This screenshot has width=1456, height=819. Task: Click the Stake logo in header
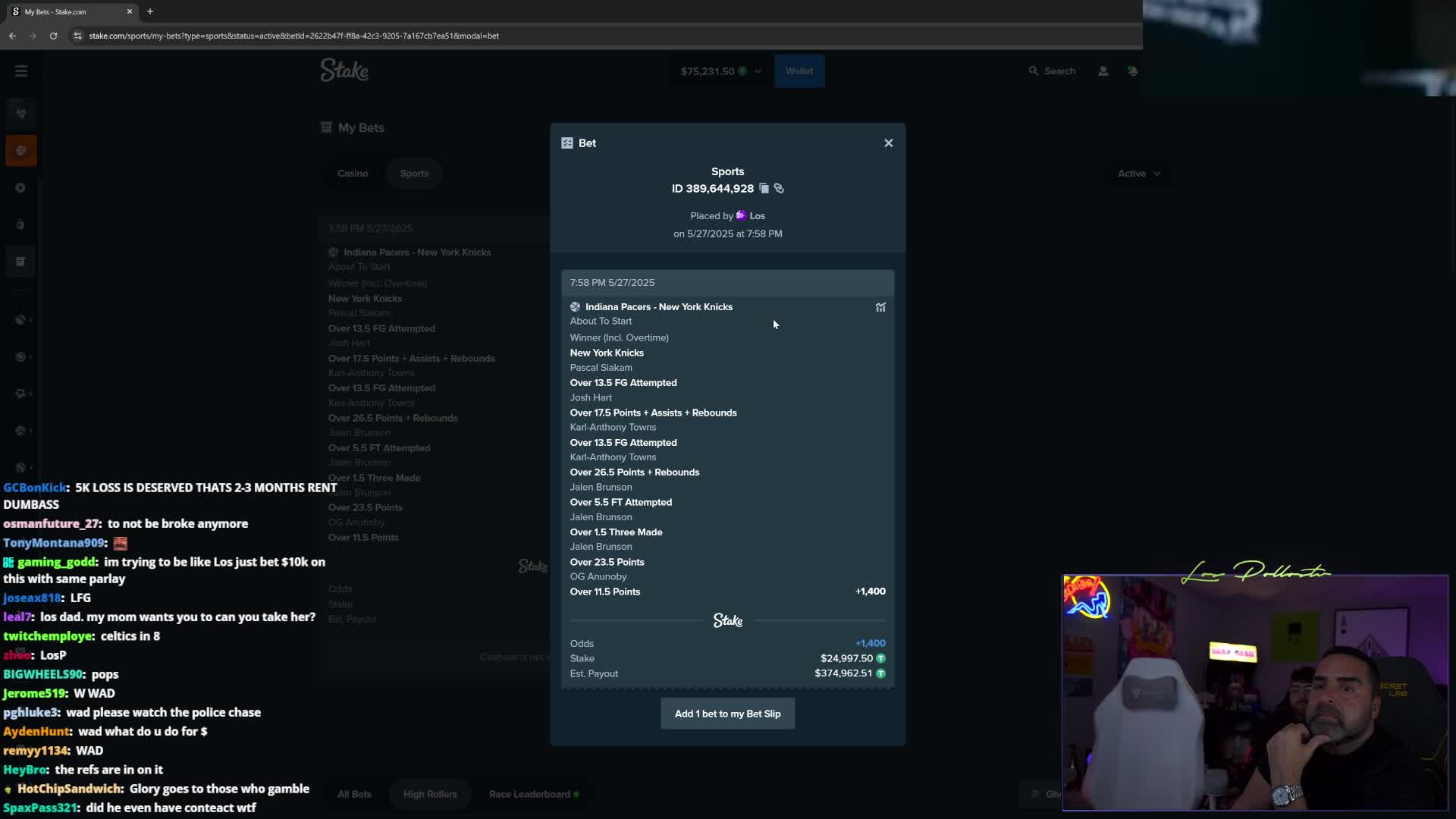pyautogui.click(x=344, y=71)
